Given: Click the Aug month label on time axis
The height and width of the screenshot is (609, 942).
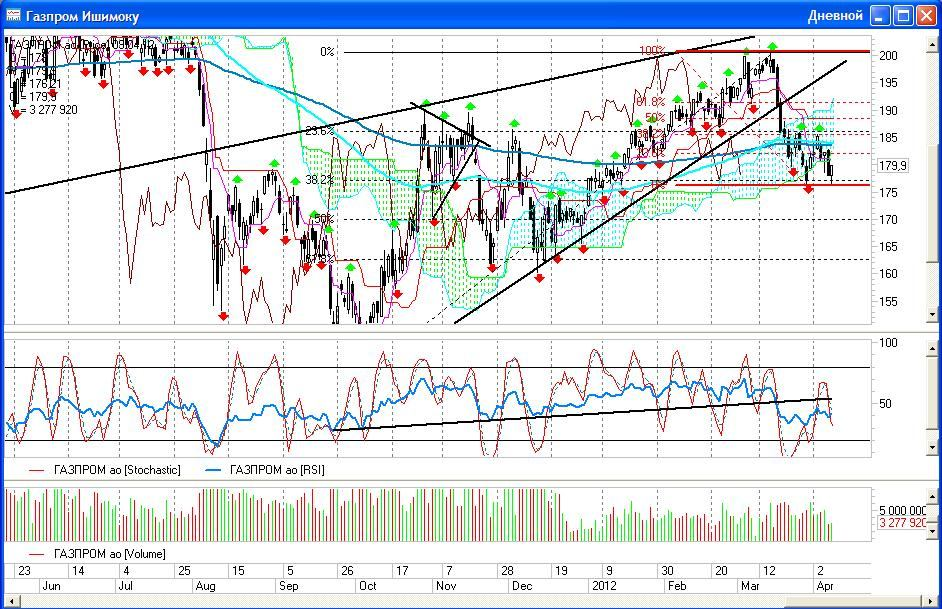Looking at the screenshot, I should (205, 586).
